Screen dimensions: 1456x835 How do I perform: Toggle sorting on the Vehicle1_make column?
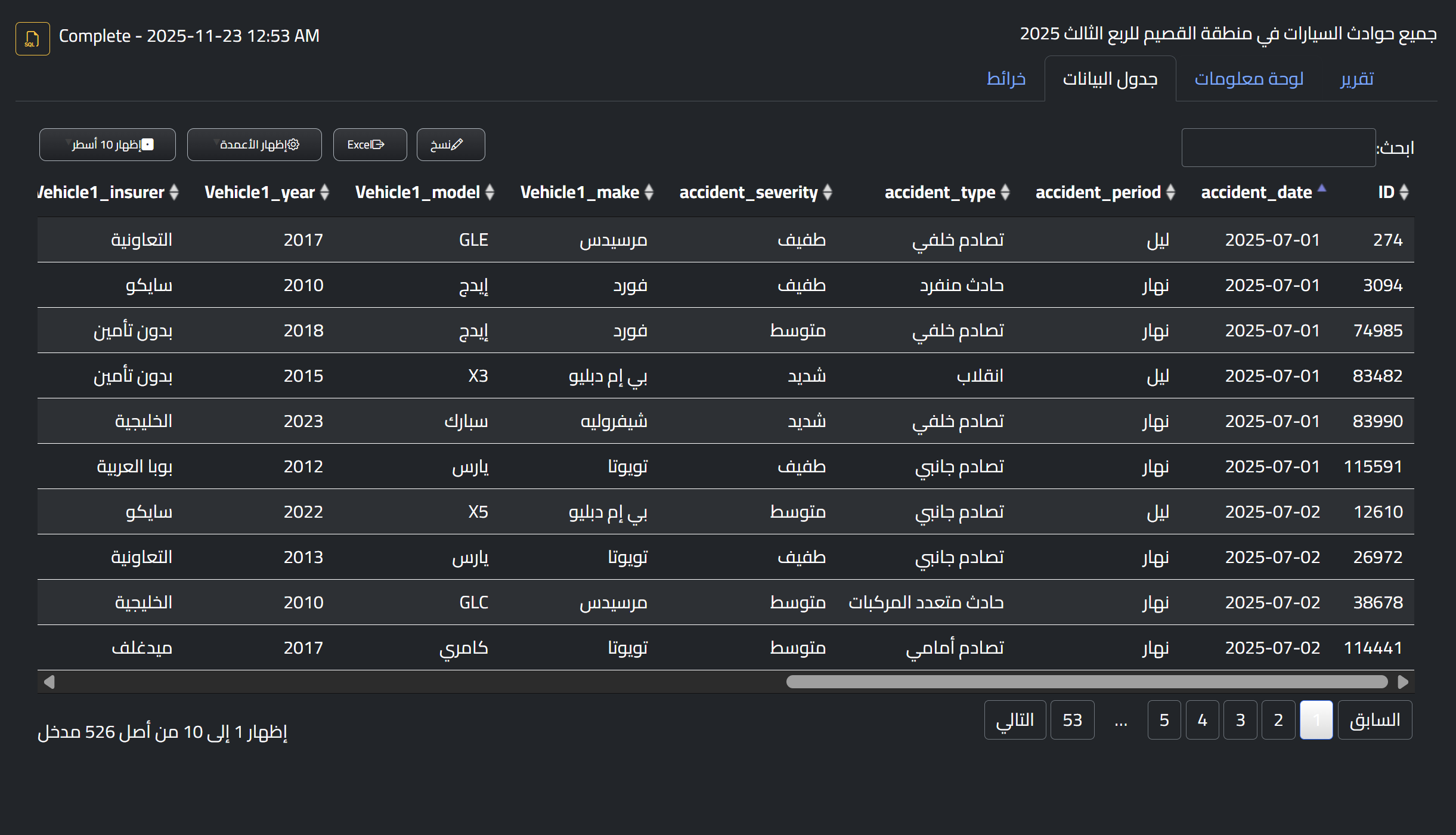649,192
